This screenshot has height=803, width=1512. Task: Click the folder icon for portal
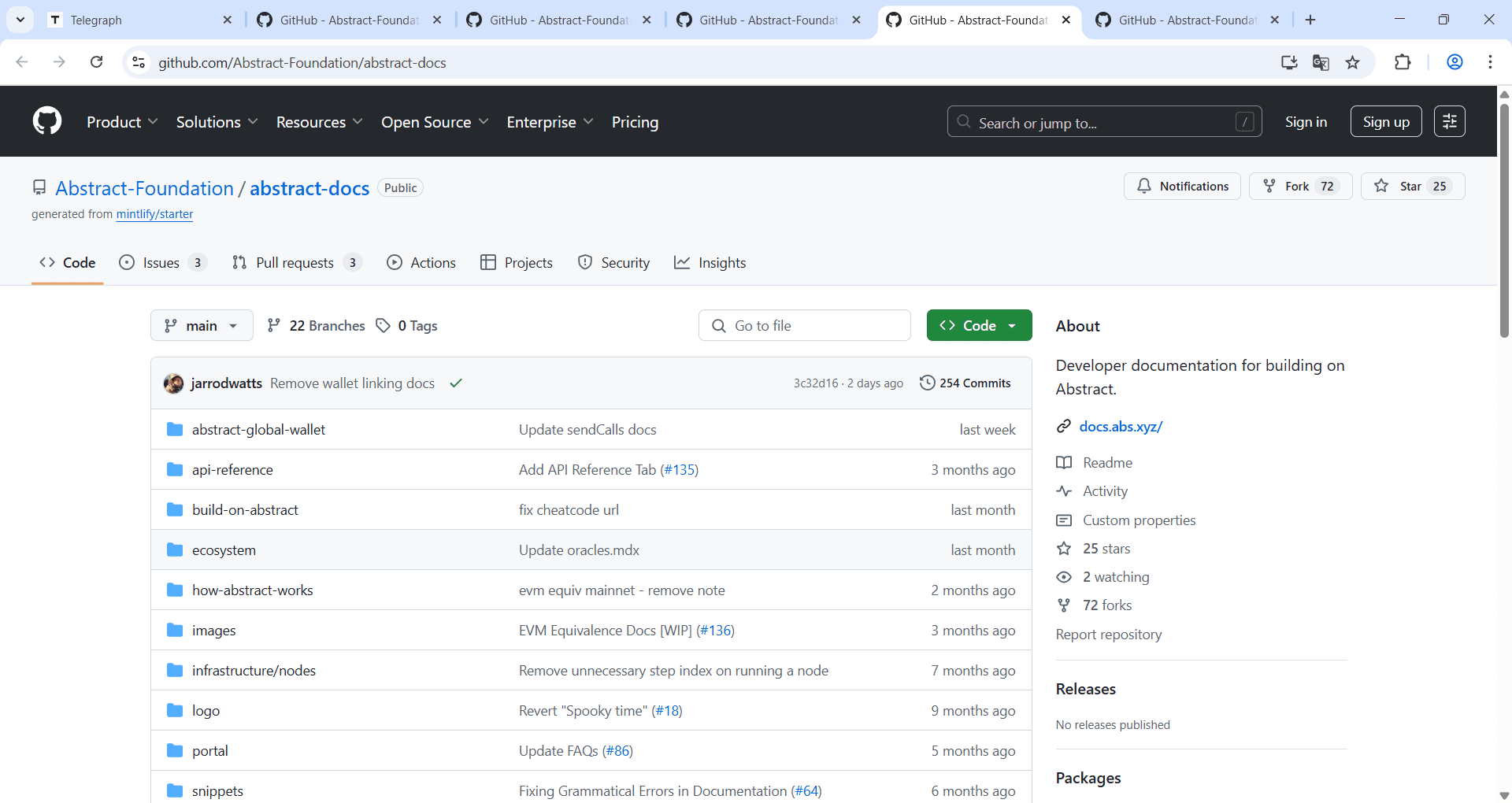tap(175, 750)
